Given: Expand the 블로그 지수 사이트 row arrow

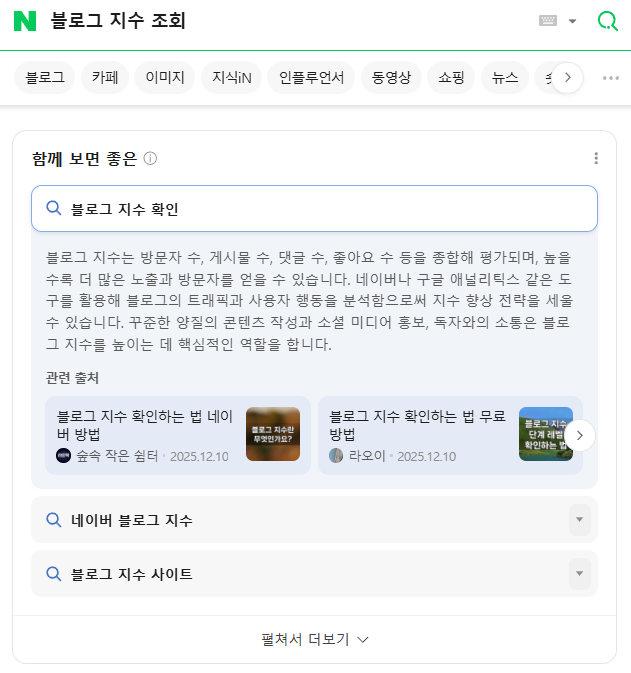Looking at the screenshot, I should pyautogui.click(x=579, y=574).
